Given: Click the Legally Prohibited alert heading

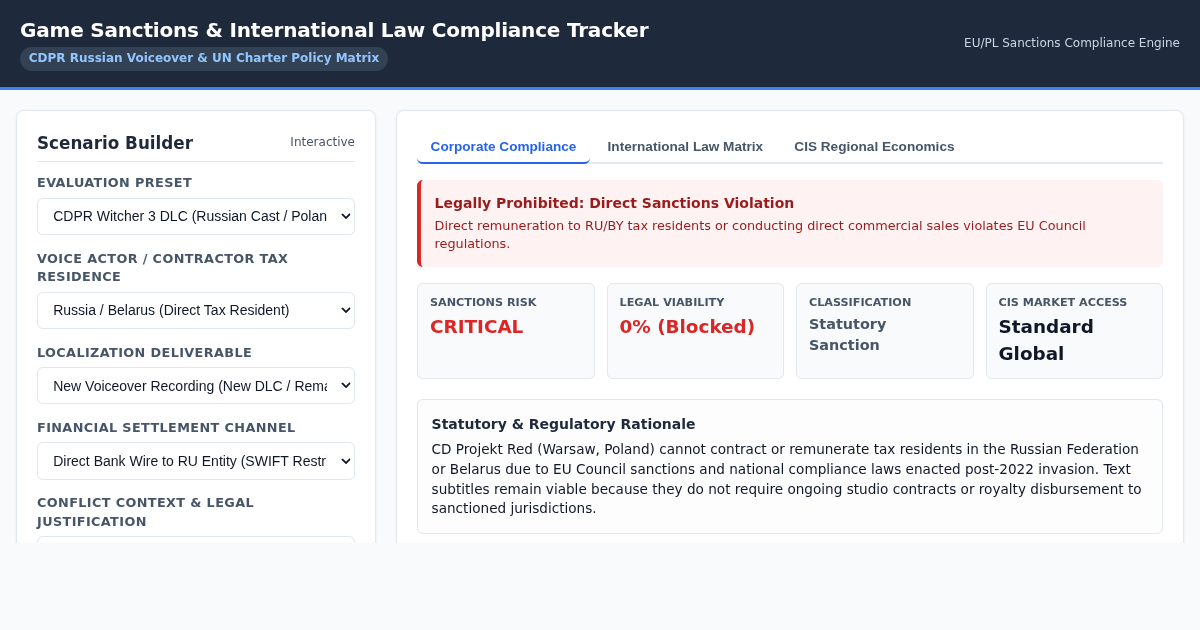Looking at the screenshot, I should (614, 203).
